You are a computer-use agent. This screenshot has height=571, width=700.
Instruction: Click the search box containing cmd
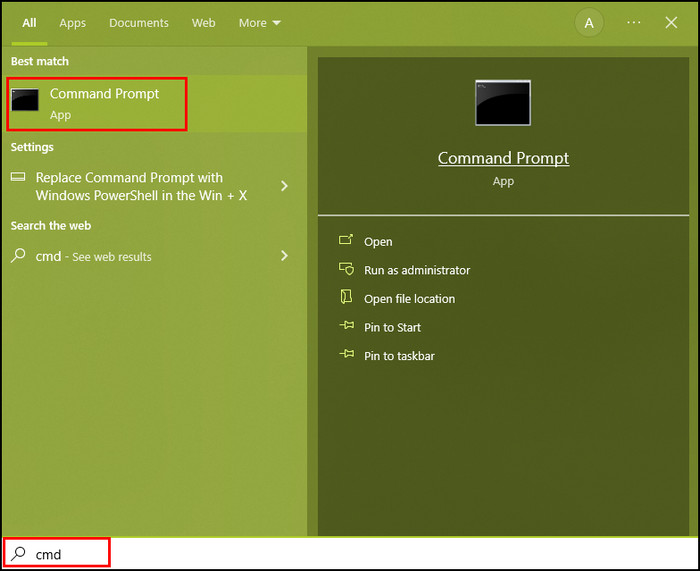point(350,554)
